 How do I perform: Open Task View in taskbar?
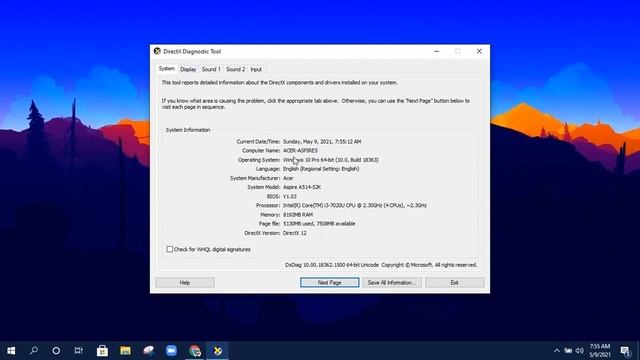[x=78, y=351]
